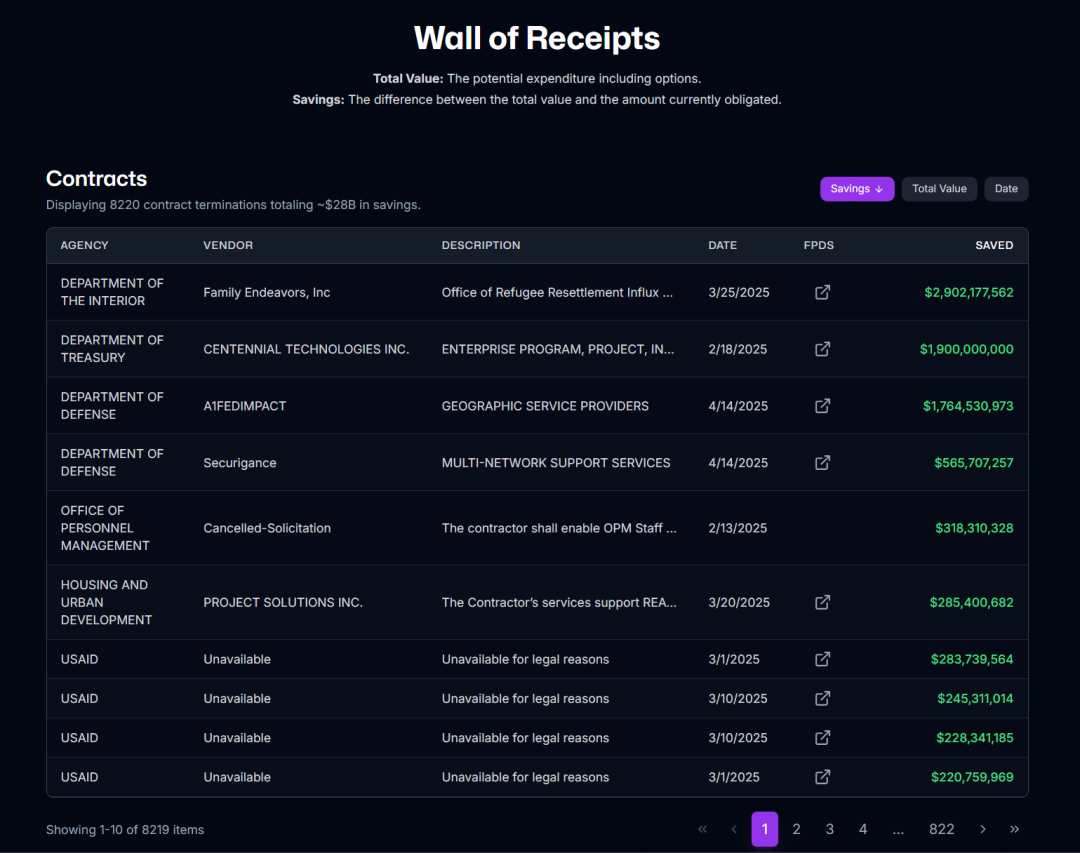The height and width of the screenshot is (853, 1080).
Task: Click the AGENCY column header
Action: 84,245
